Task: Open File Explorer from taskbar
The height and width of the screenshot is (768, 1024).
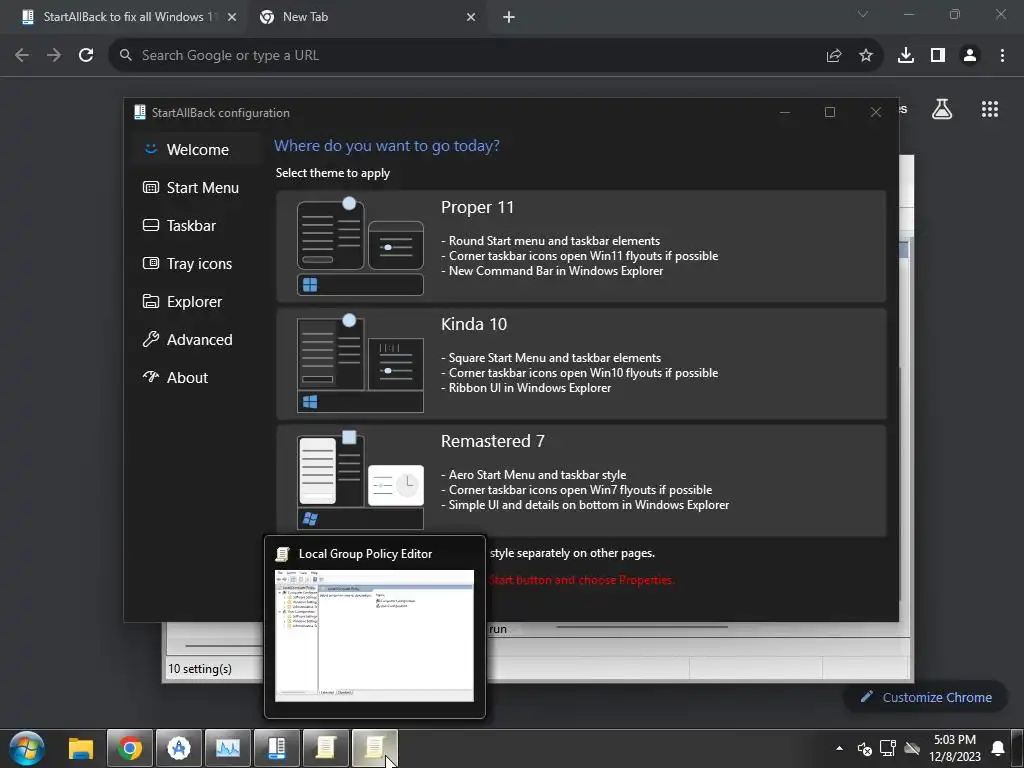Action: tap(81, 748)
